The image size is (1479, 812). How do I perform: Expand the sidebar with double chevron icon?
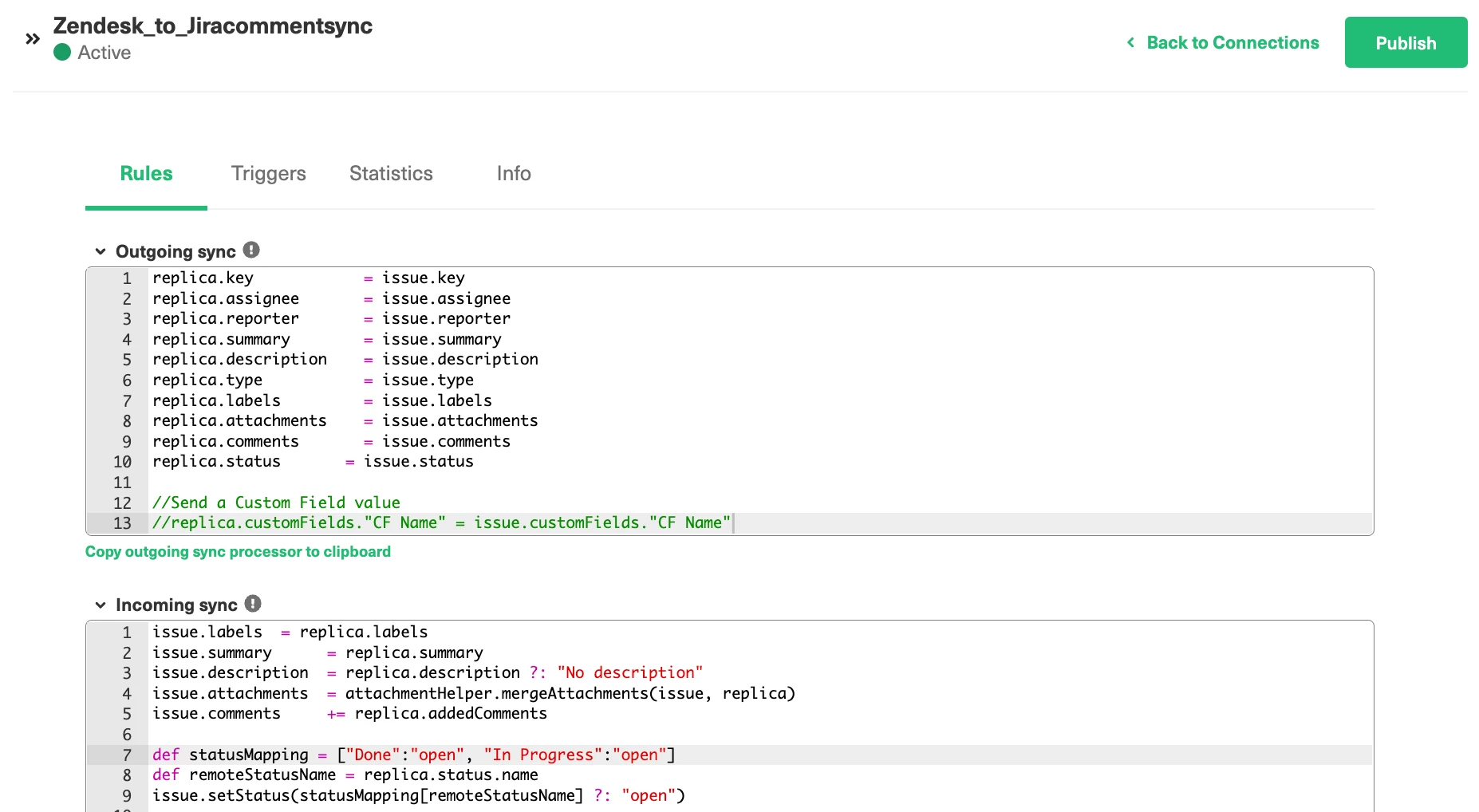33,39
